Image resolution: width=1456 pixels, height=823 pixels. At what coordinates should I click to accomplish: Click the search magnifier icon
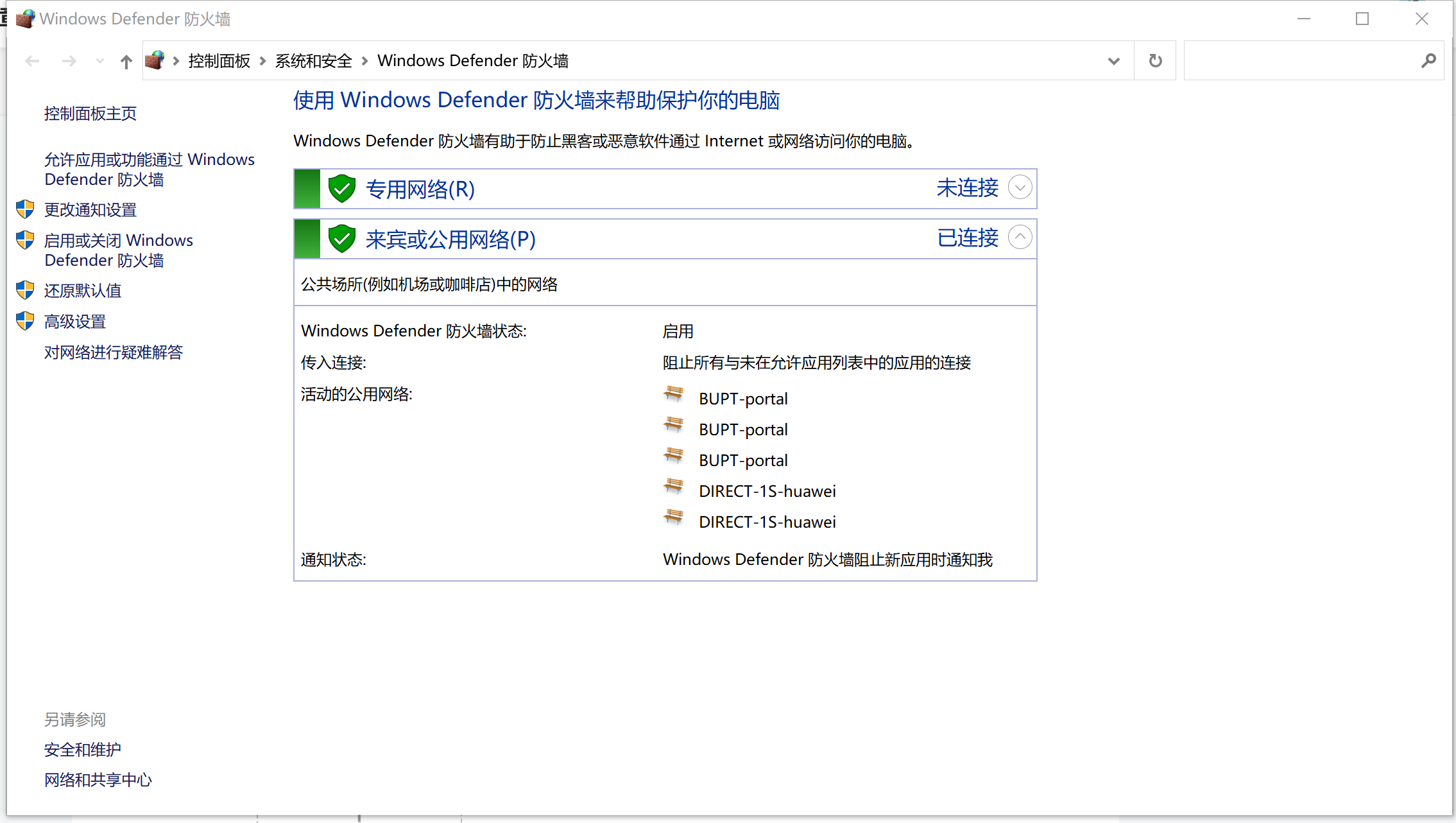tap(1428, 60)
